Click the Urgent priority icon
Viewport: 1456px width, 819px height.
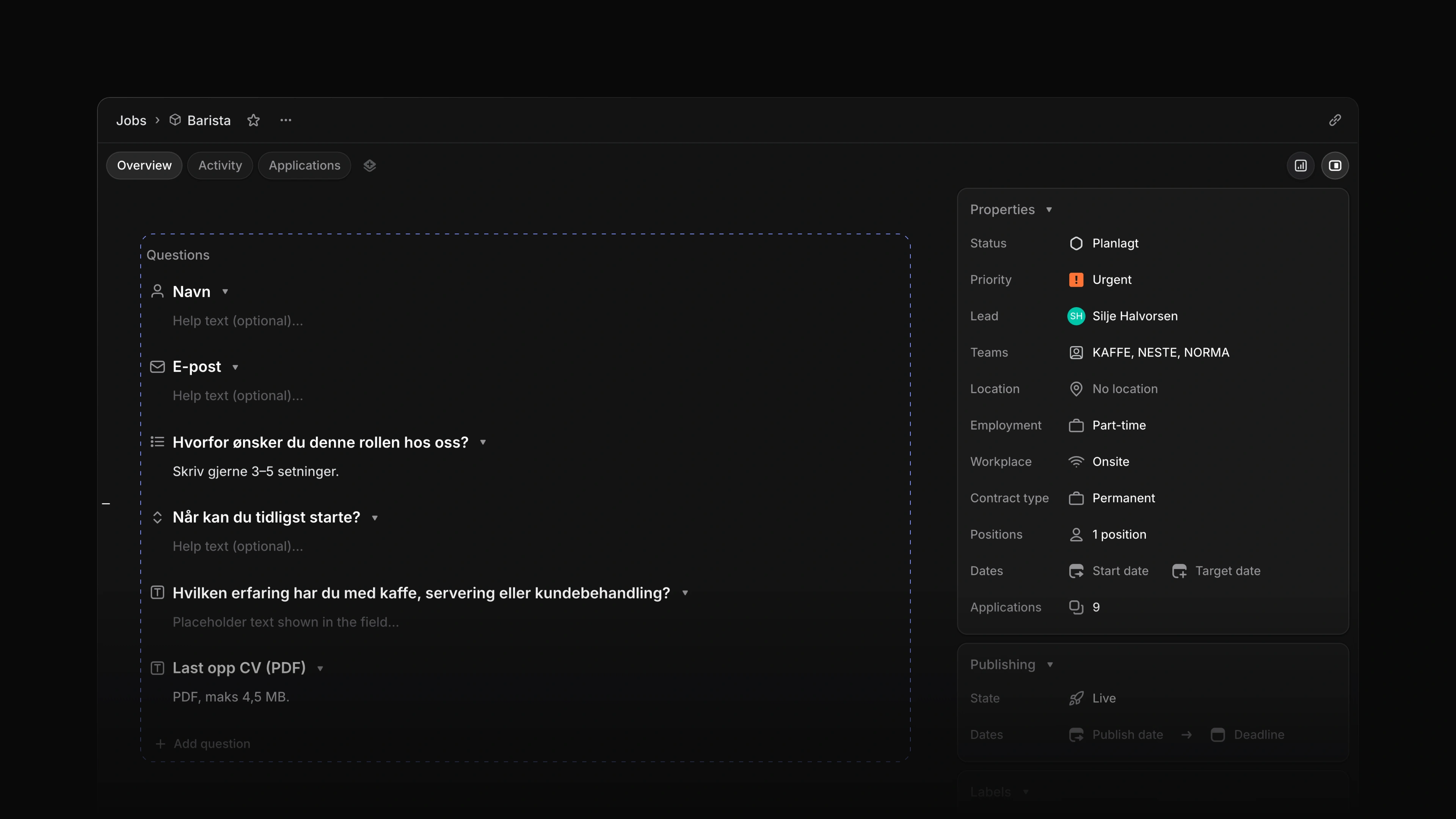click(1076, 280)
